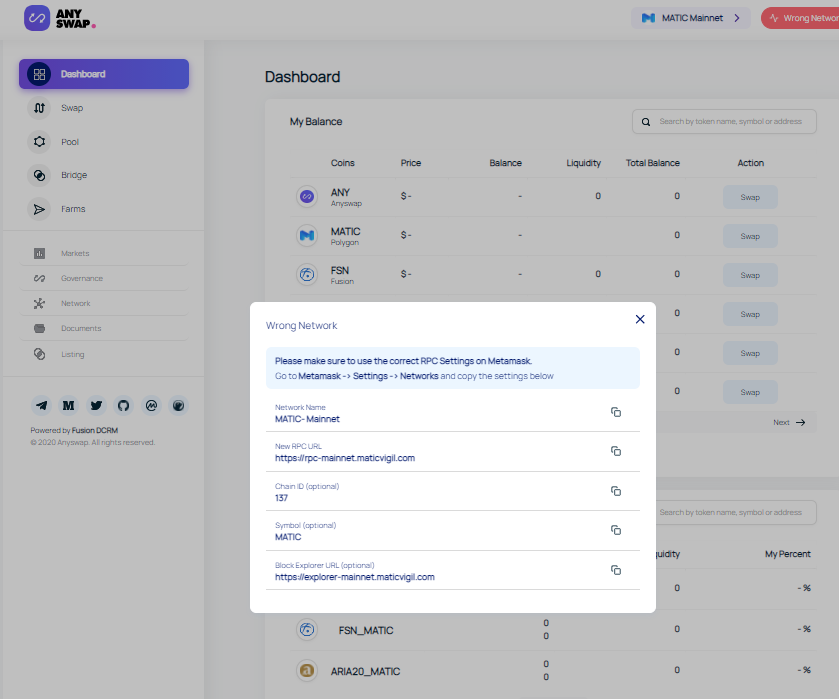Image resolution: width=839 pixels, height=699 pixels.
Task: Open the Bridge menu item
Action: (x=74, y=175)
